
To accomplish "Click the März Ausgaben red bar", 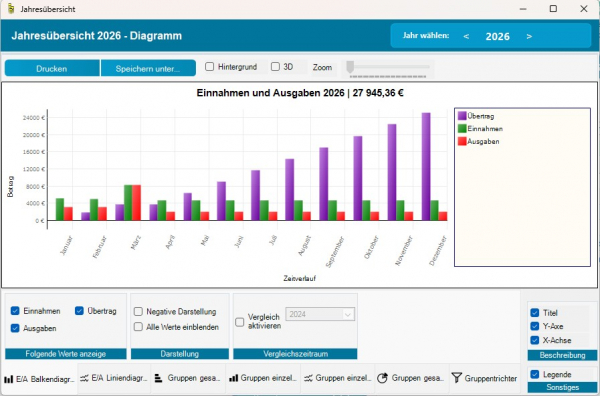I will click(136, 202).
